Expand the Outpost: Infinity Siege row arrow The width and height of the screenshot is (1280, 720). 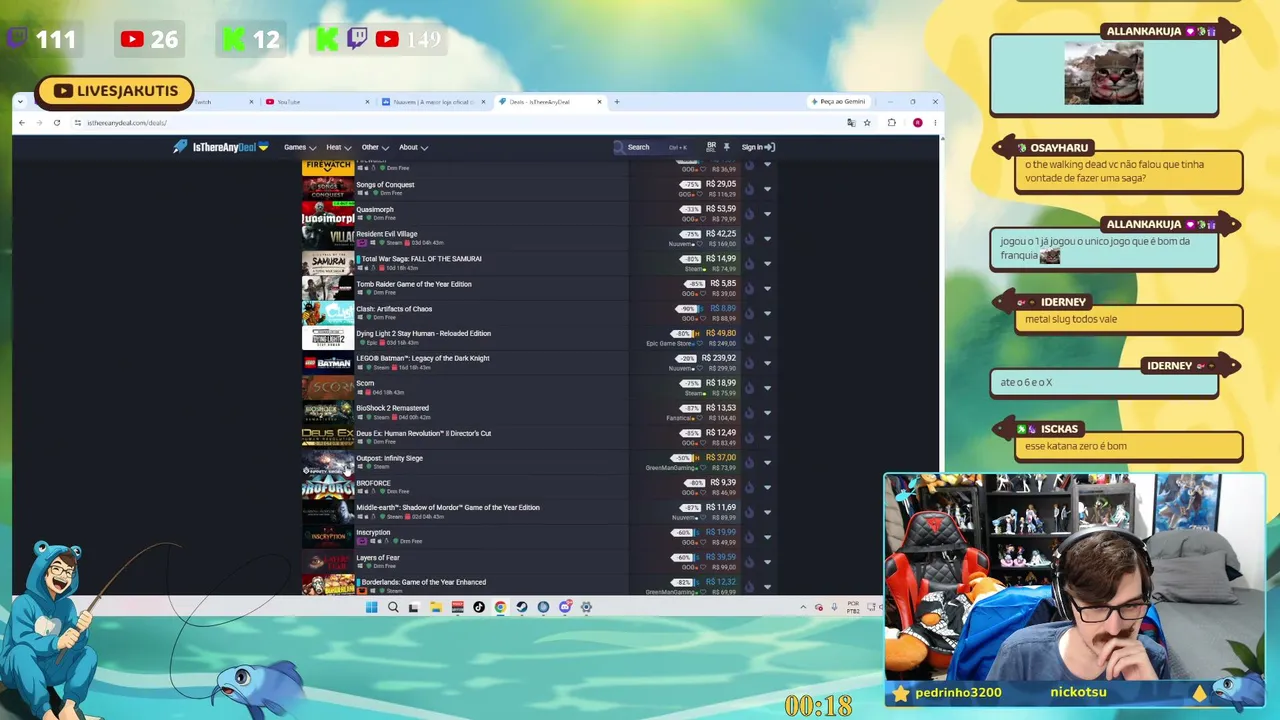click(x=767, y=462)
